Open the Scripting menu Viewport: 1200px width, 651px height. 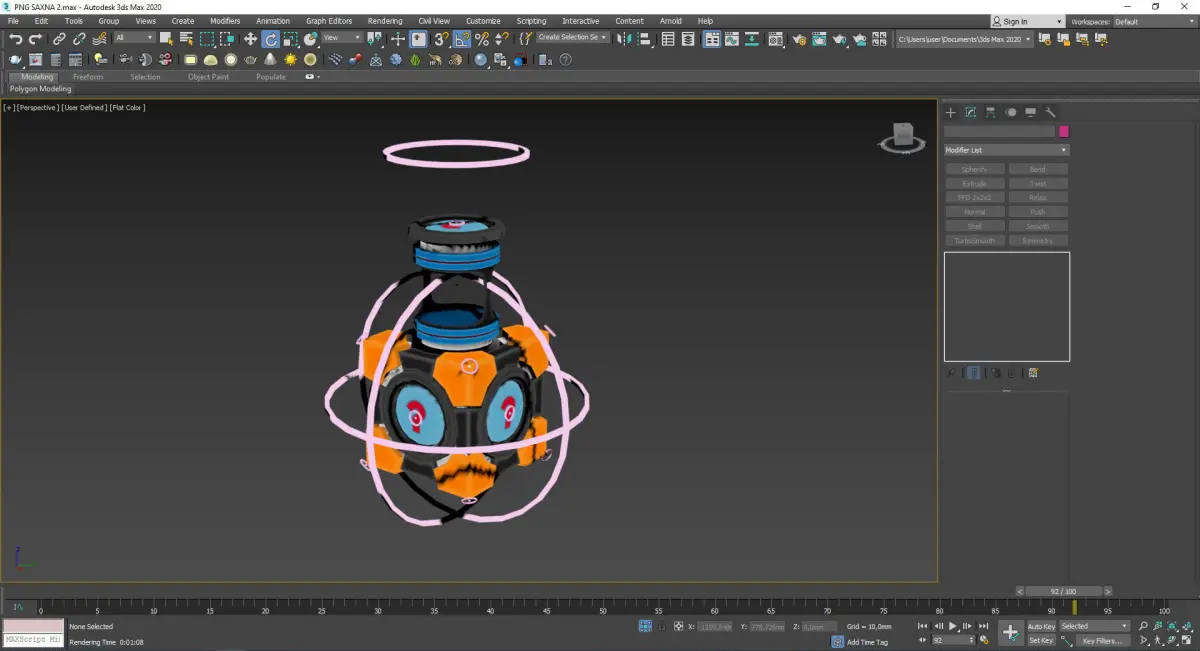[531, 21]
